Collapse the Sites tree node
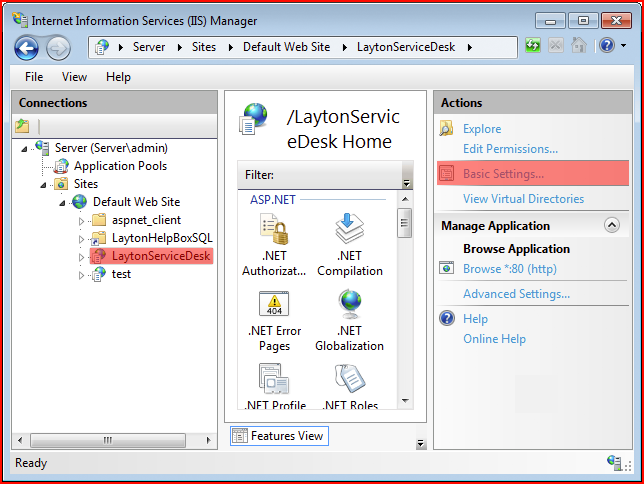 pos(43,185)
